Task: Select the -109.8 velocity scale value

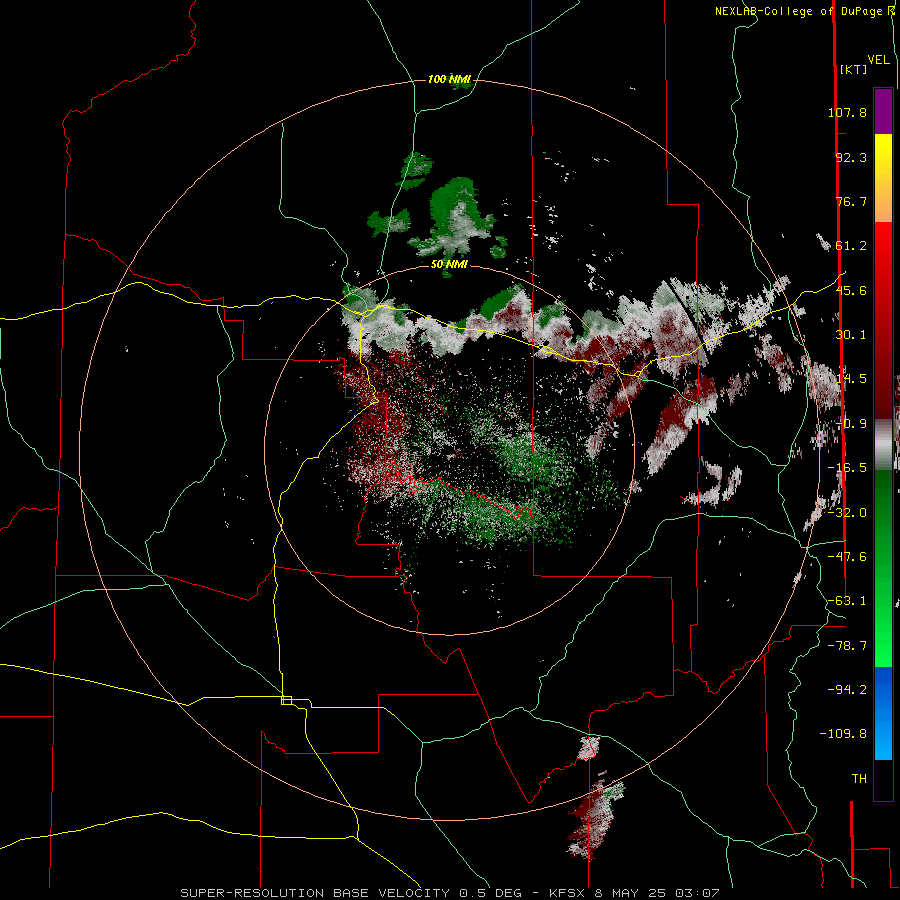Action: coord(843,734)
